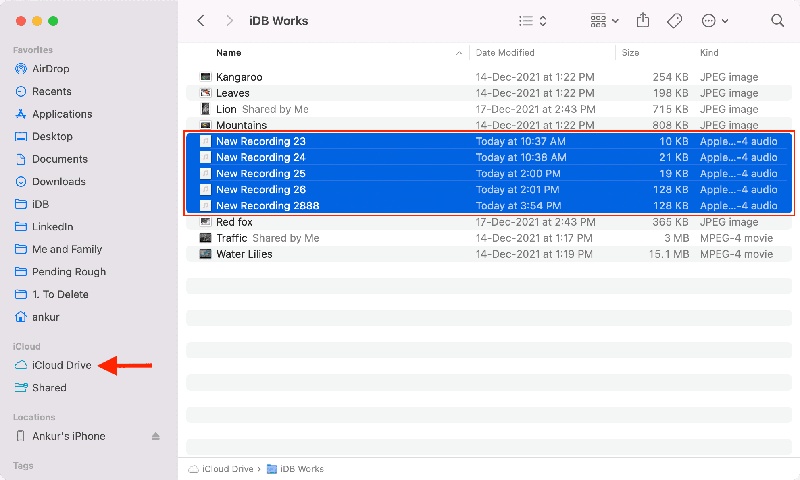Screen dimensions: 800x480
Task: Click iDB Works in the path bar
Action: [295, 469]
